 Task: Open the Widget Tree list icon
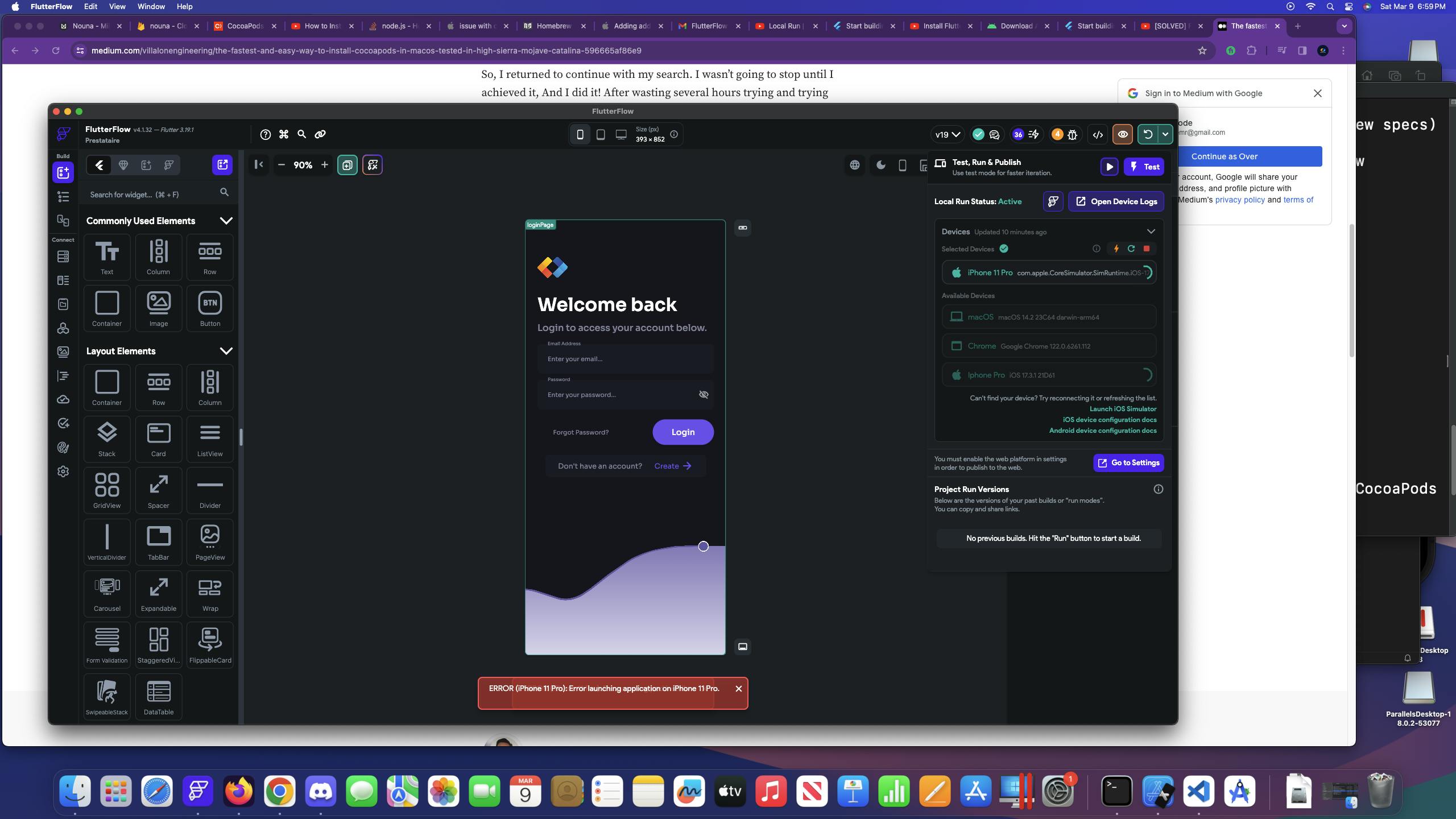(63, 197)
